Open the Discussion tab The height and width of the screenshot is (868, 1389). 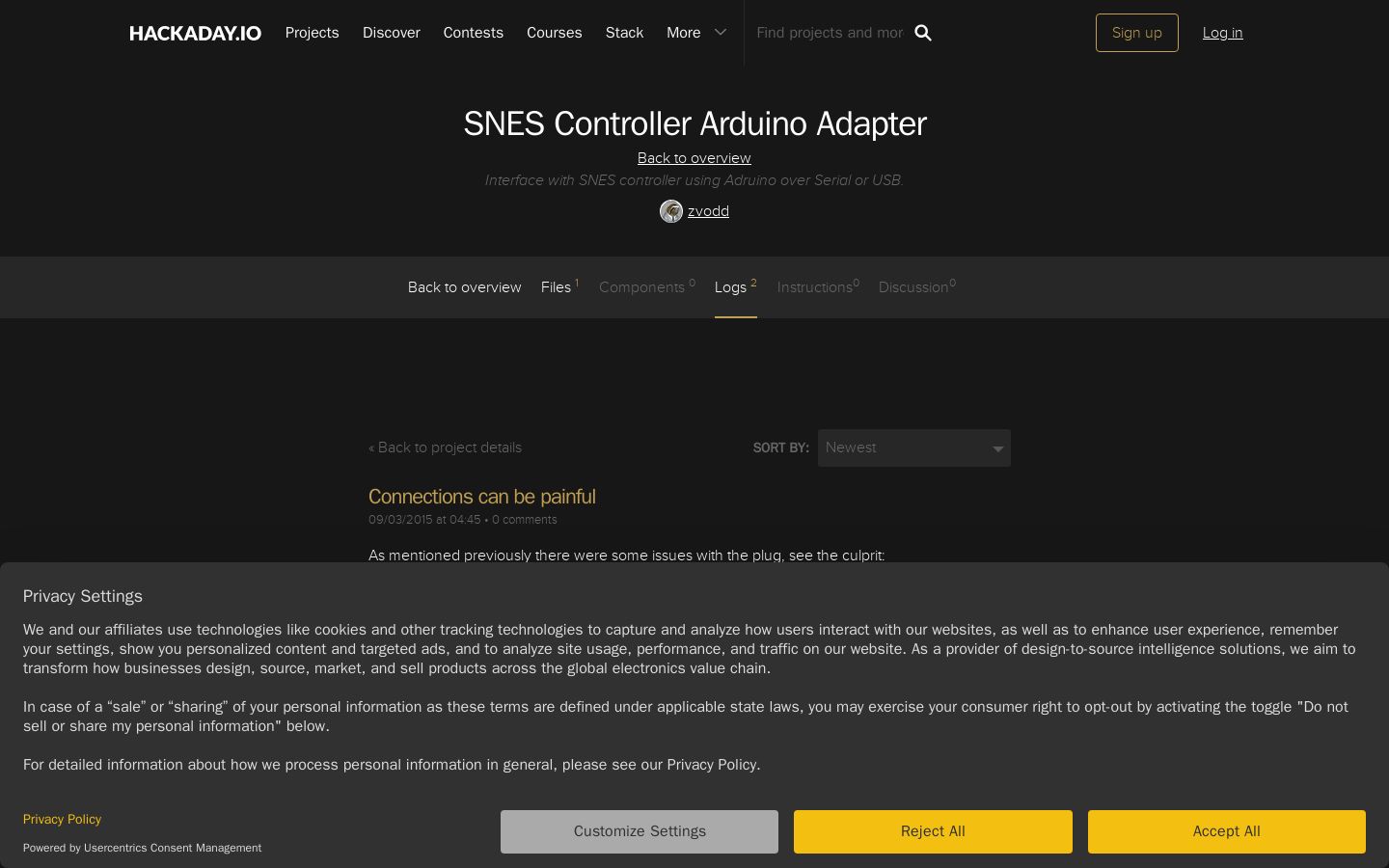coord(917,287)
